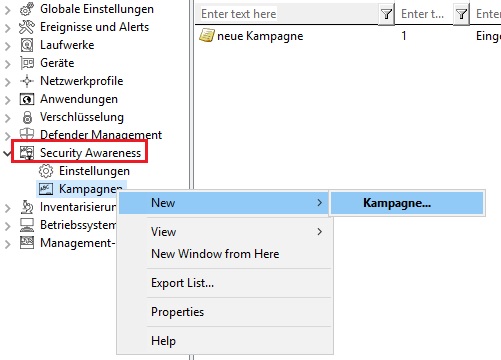Expand the Netzwerkprofile tree node

click(8, 82)
